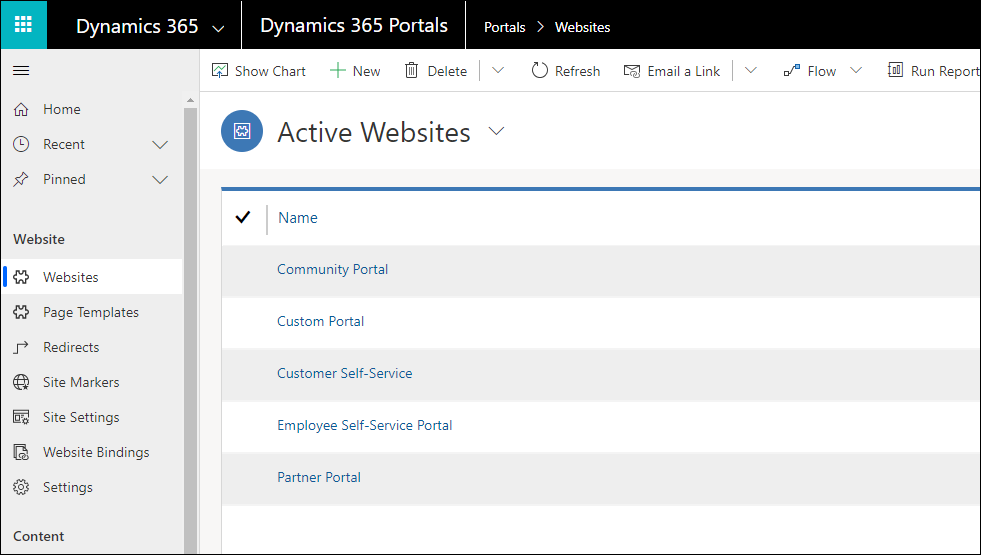The width and height of the screenshot is (981, 555).
Task: Open the app launcher waffle icon
Action: (x=23, y=25)
